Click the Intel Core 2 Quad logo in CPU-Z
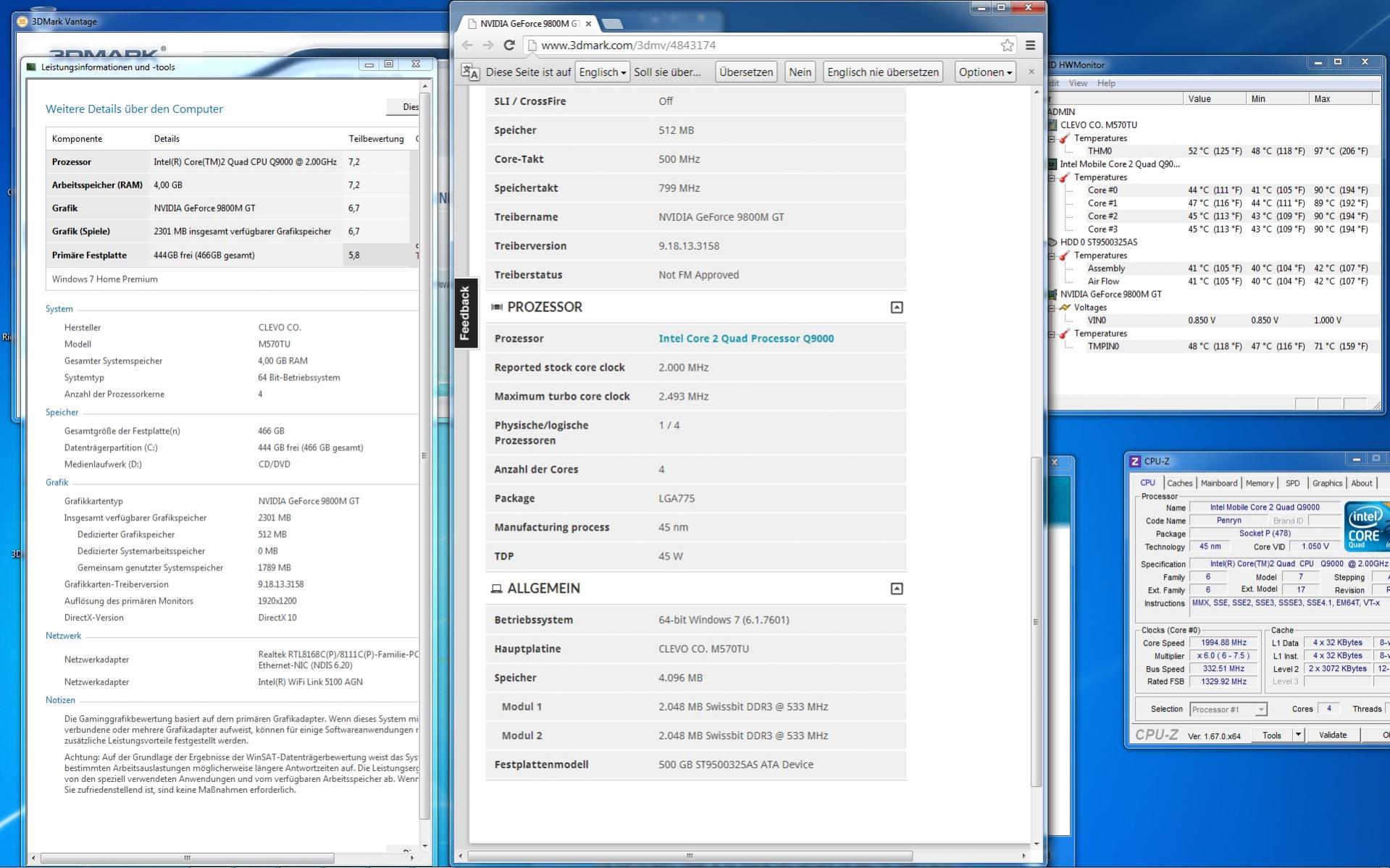The image size is (1390, 868). [x=1367, y=526]
